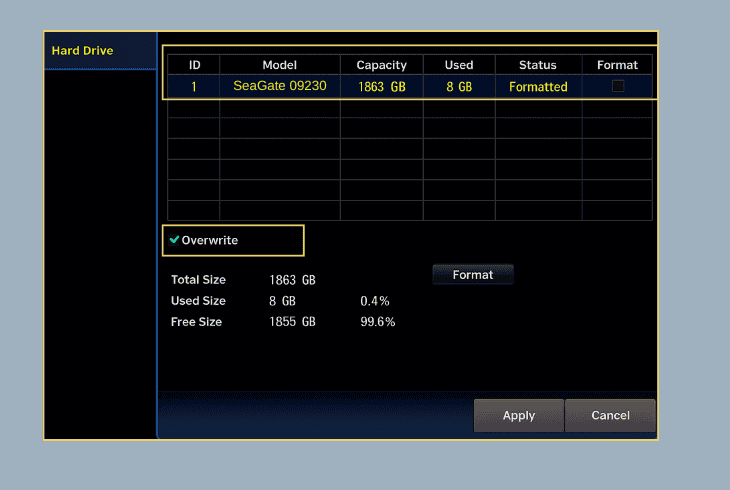Select the Format column header
Screen dimensions: 730x490
[617, 65]
